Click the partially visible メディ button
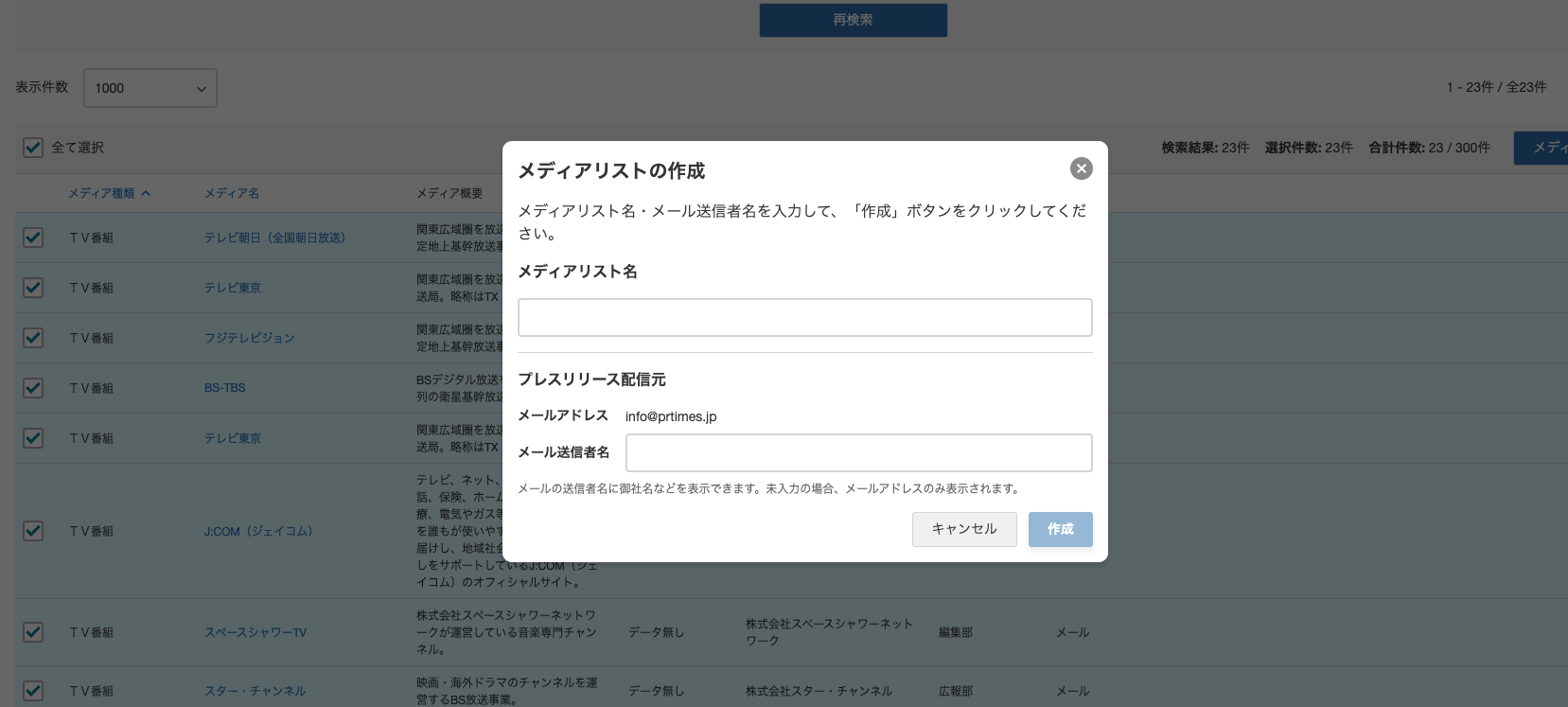Image resolution: width=1568 pixels, height=707 pixels. [x=1541, y=148]
